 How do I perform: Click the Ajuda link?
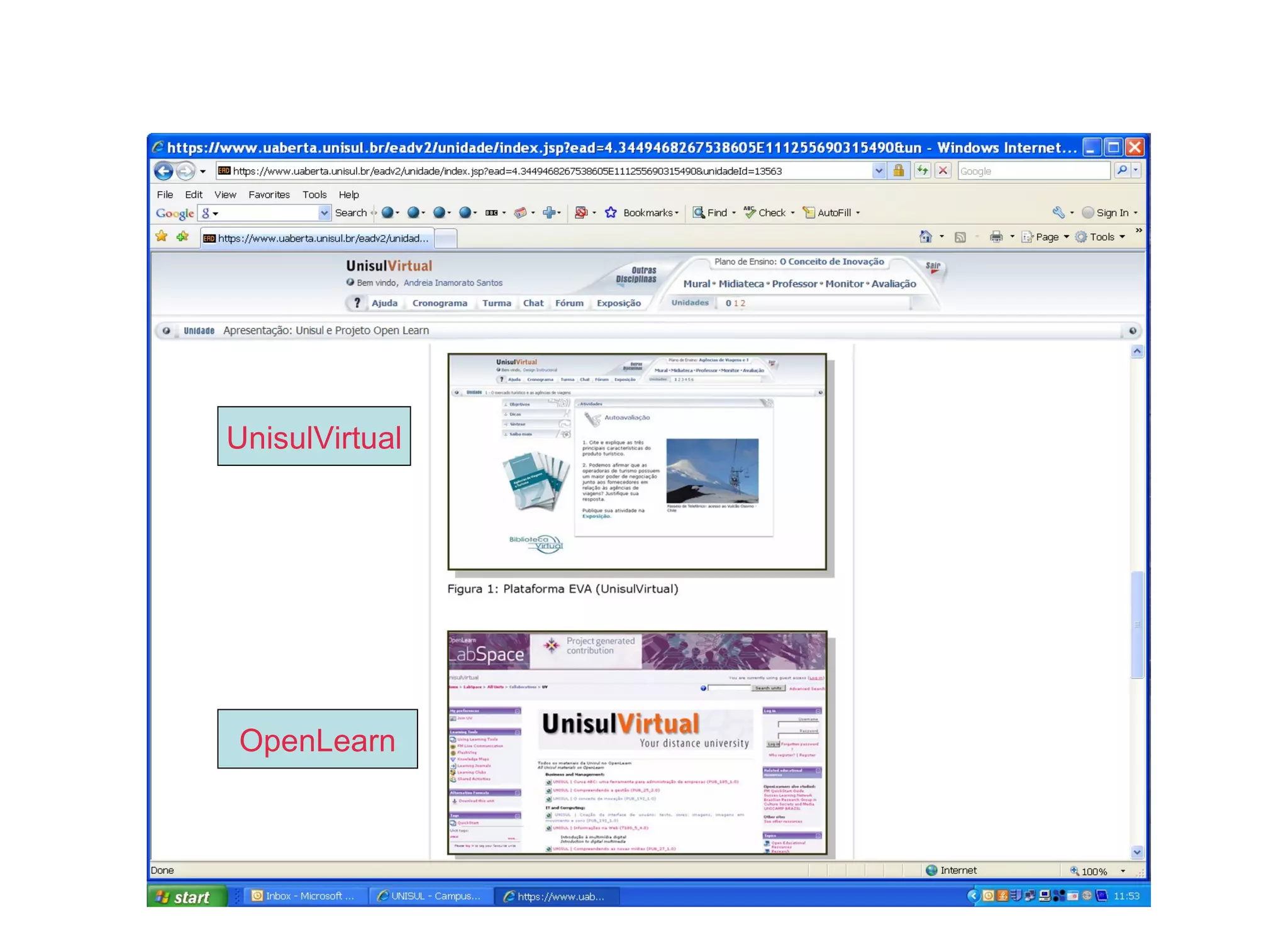click(384, 303)
